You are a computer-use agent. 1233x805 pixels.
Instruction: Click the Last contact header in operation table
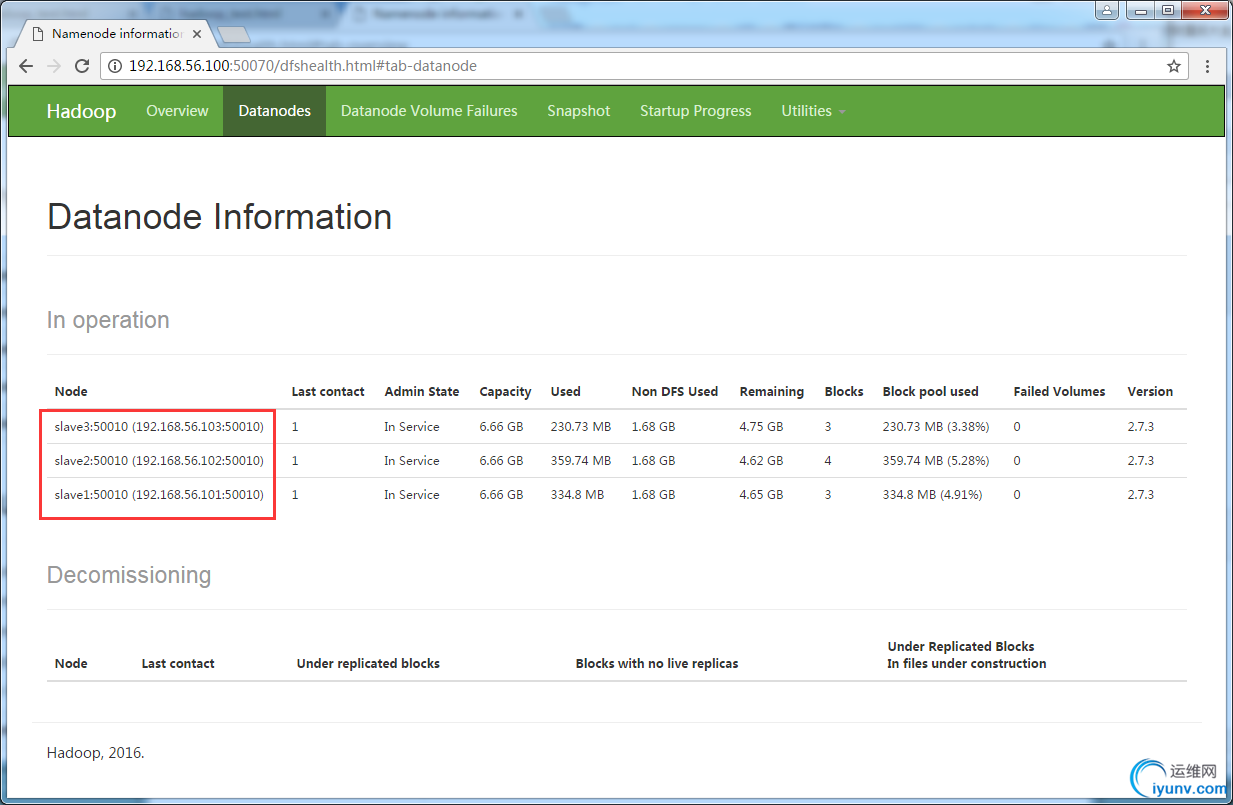click(328, 392)
